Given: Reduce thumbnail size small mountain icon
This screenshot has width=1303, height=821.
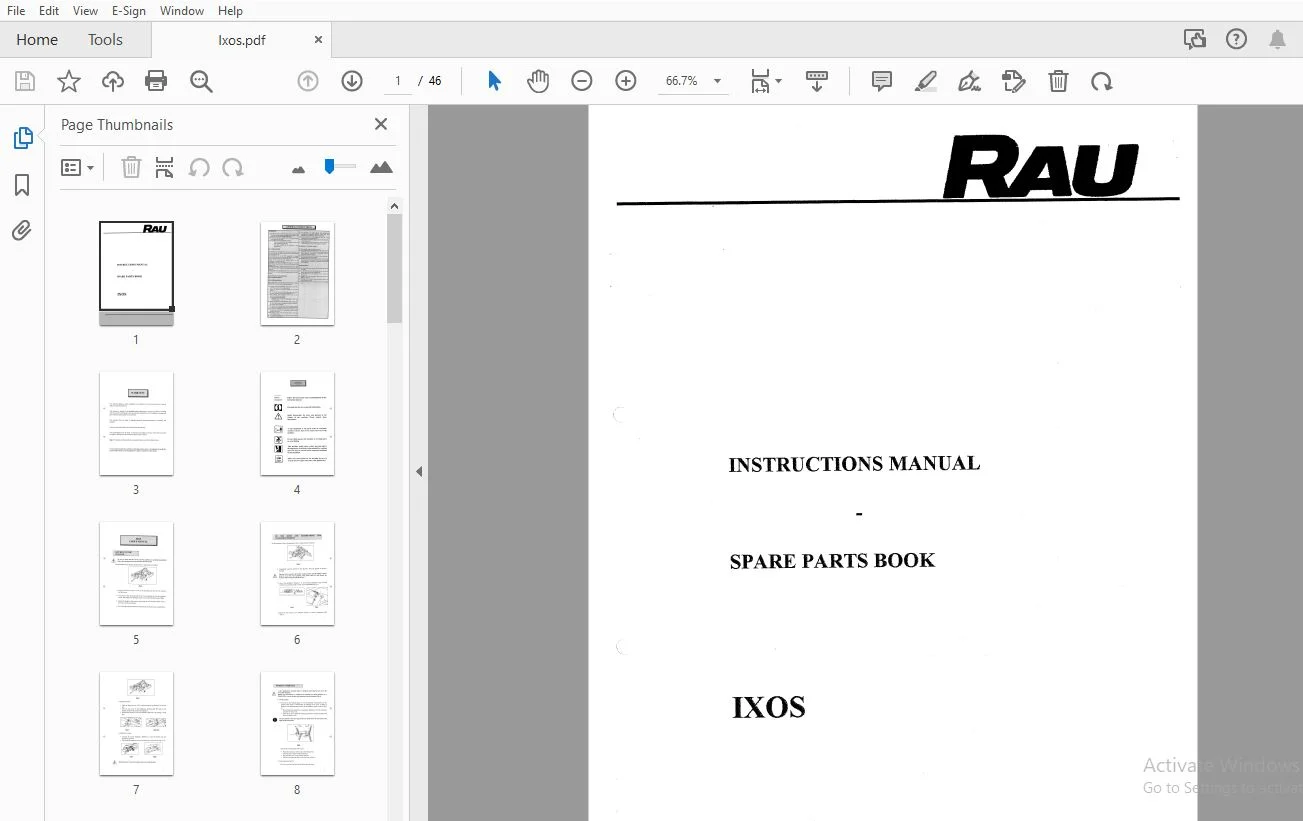Looking at the screenshot, I should pyautogui.click(x=298, y=169).
